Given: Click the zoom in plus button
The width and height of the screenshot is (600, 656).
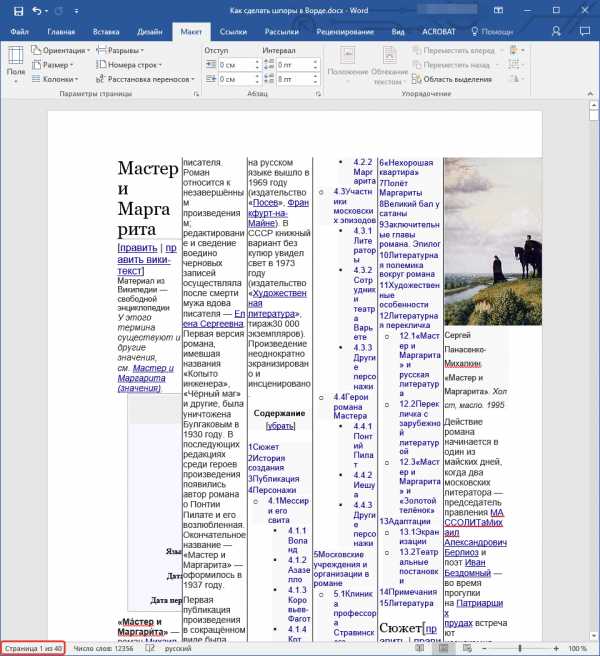Looking at the screenshot, I should pyautogui.click(x=556, y=648).
